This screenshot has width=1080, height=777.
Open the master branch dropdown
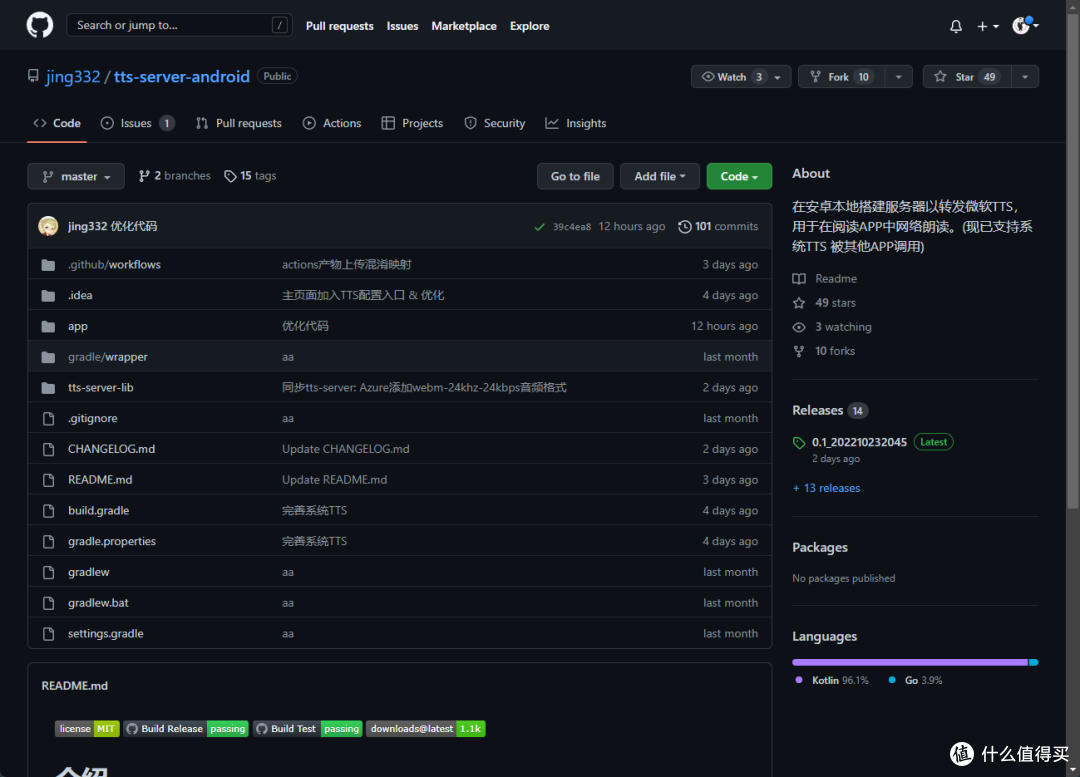tap(76, 176)
